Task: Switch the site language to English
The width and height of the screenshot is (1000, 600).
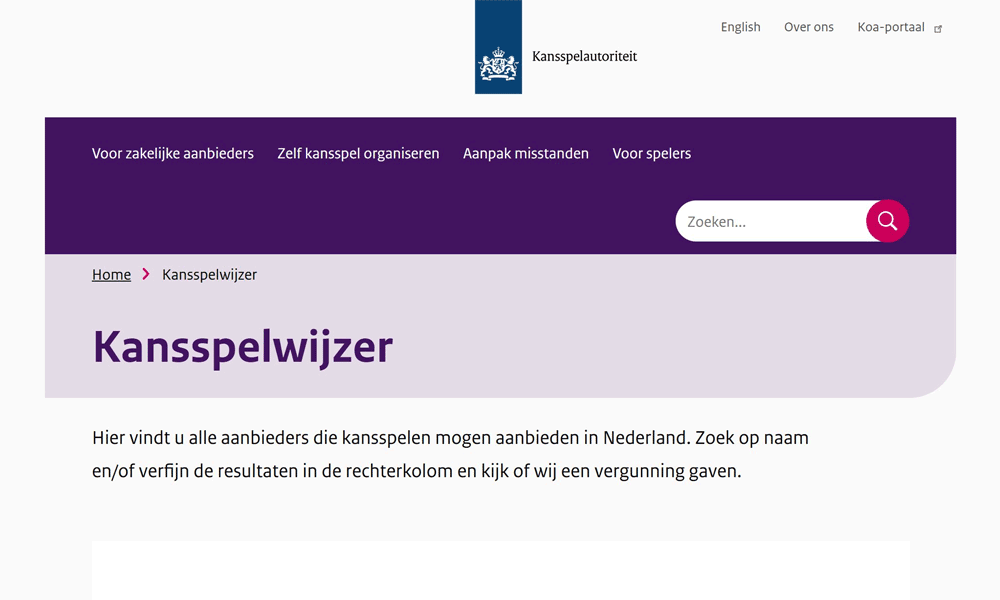Action: (x=740, y=27)
